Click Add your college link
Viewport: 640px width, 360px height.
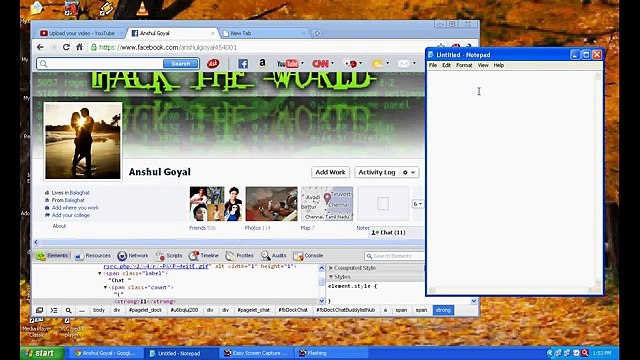click(x=71, y=216)
